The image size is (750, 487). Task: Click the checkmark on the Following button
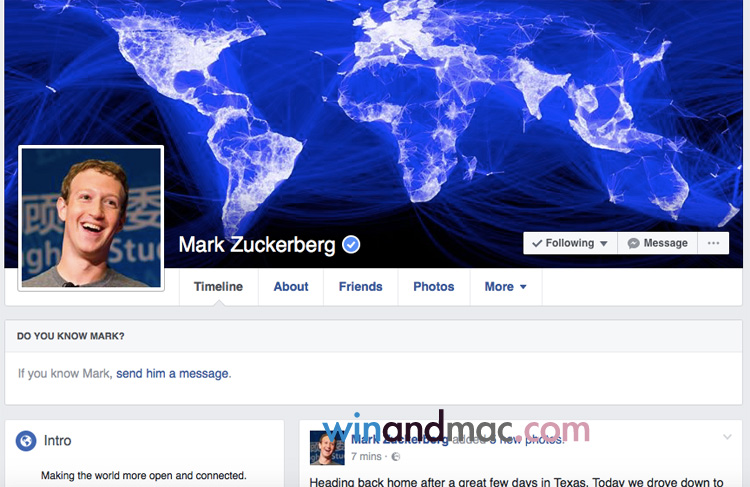coord(537,244)
